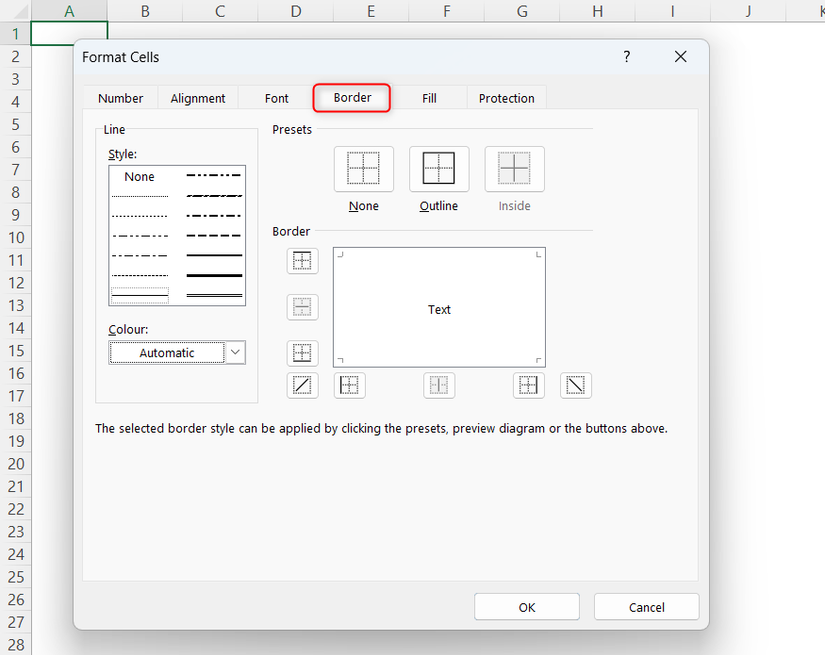Apply the Inside border preset
The width and height of the screenshot is (825, 655).
[x=513, y=168]
